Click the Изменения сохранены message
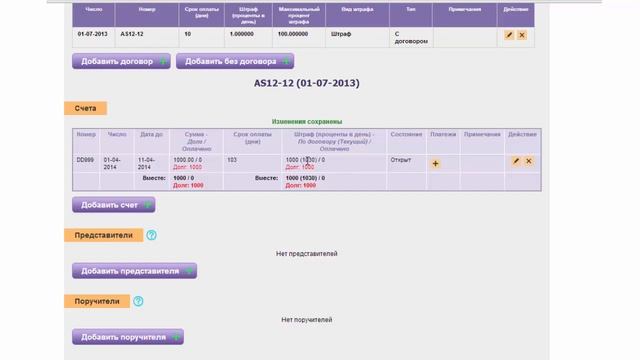This screenshot has width=640, height=360. (x=307, y=122)
